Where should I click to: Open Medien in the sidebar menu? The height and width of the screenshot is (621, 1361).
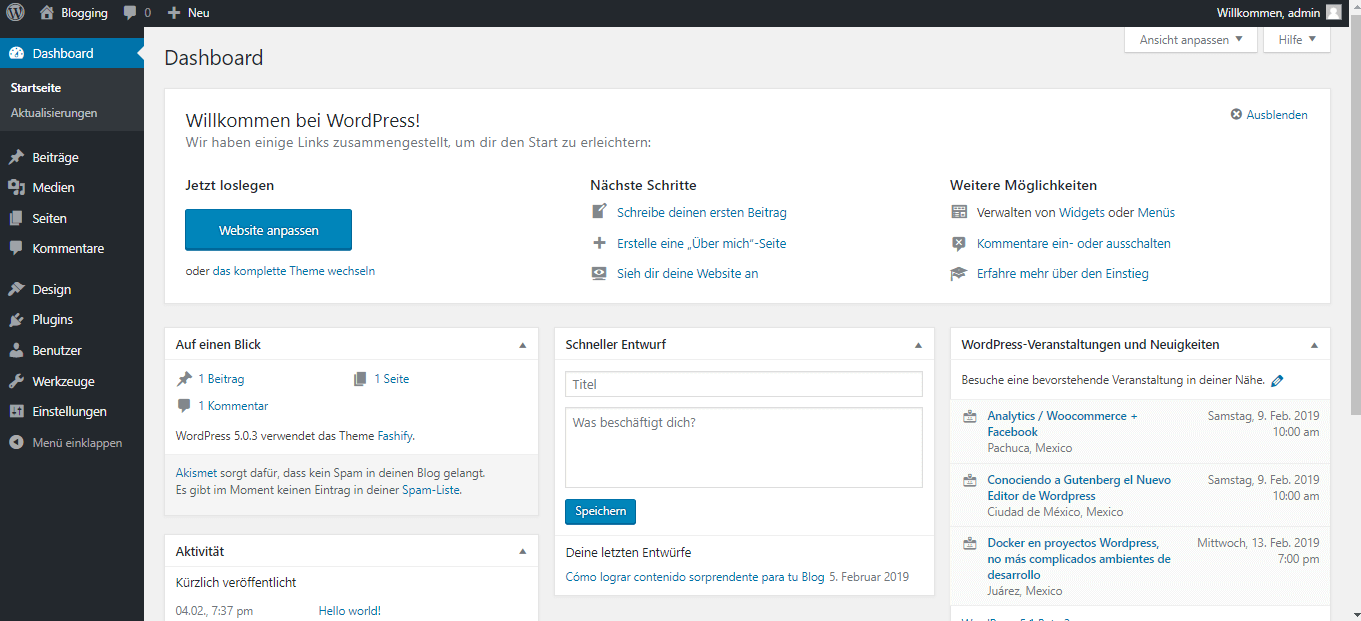72,187
